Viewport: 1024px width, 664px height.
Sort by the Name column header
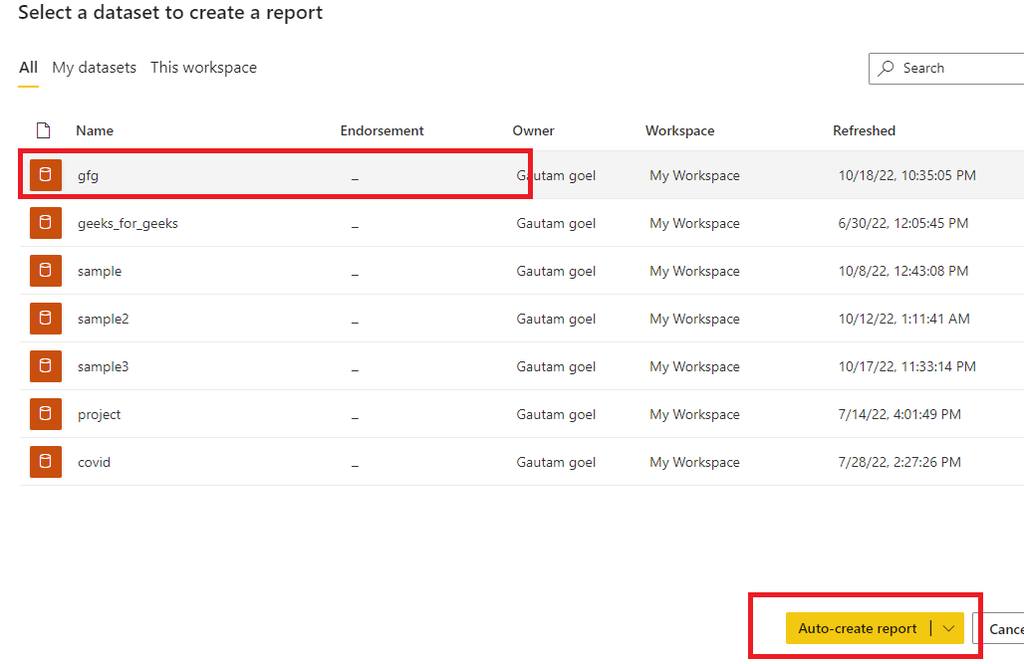(95, 131)
